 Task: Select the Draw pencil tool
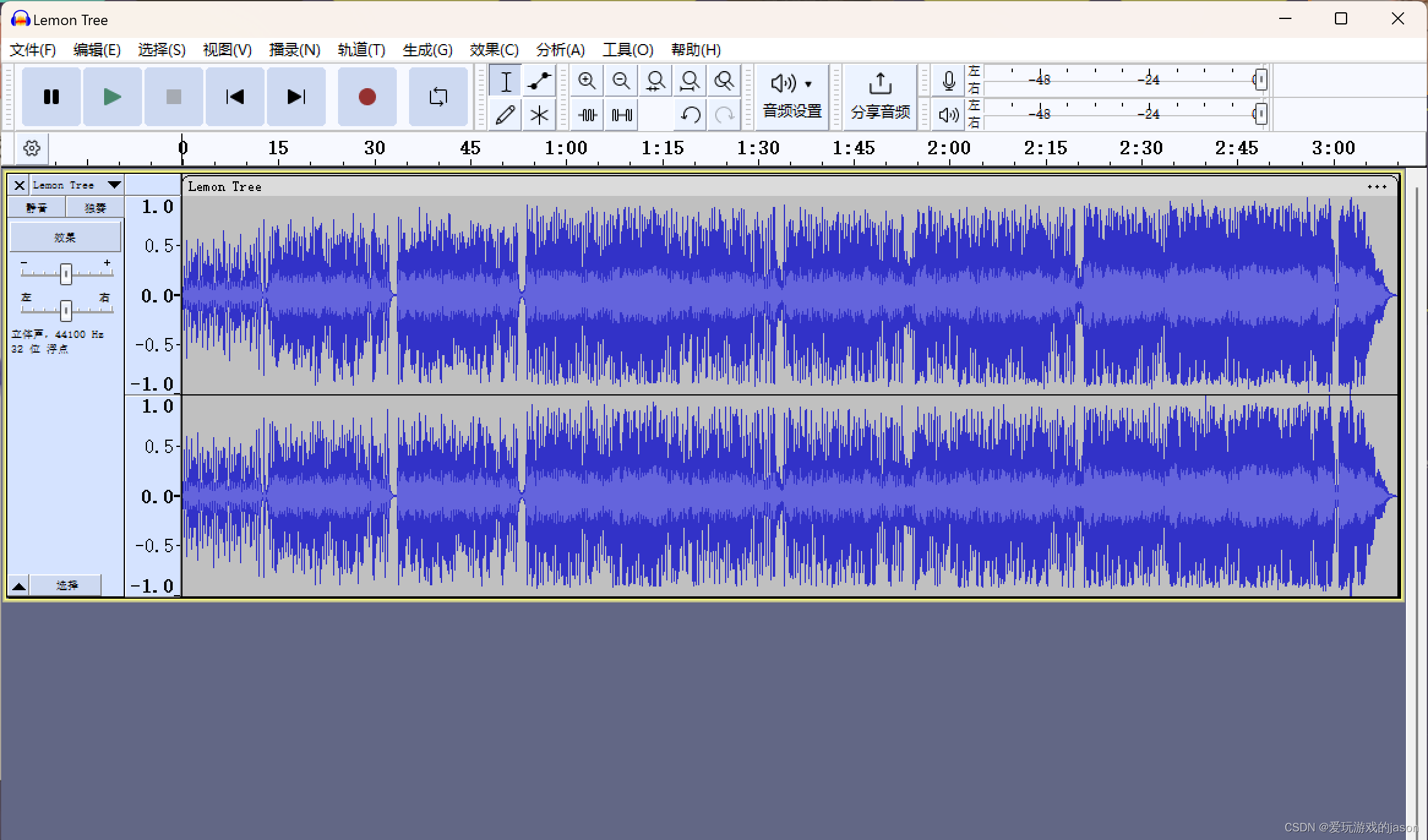coord(505,114)
